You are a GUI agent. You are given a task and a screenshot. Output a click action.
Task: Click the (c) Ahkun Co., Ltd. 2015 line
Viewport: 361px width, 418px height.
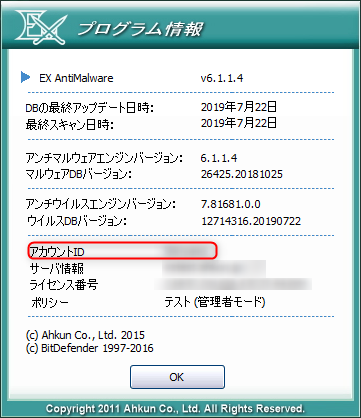click(x=85, y=335)
